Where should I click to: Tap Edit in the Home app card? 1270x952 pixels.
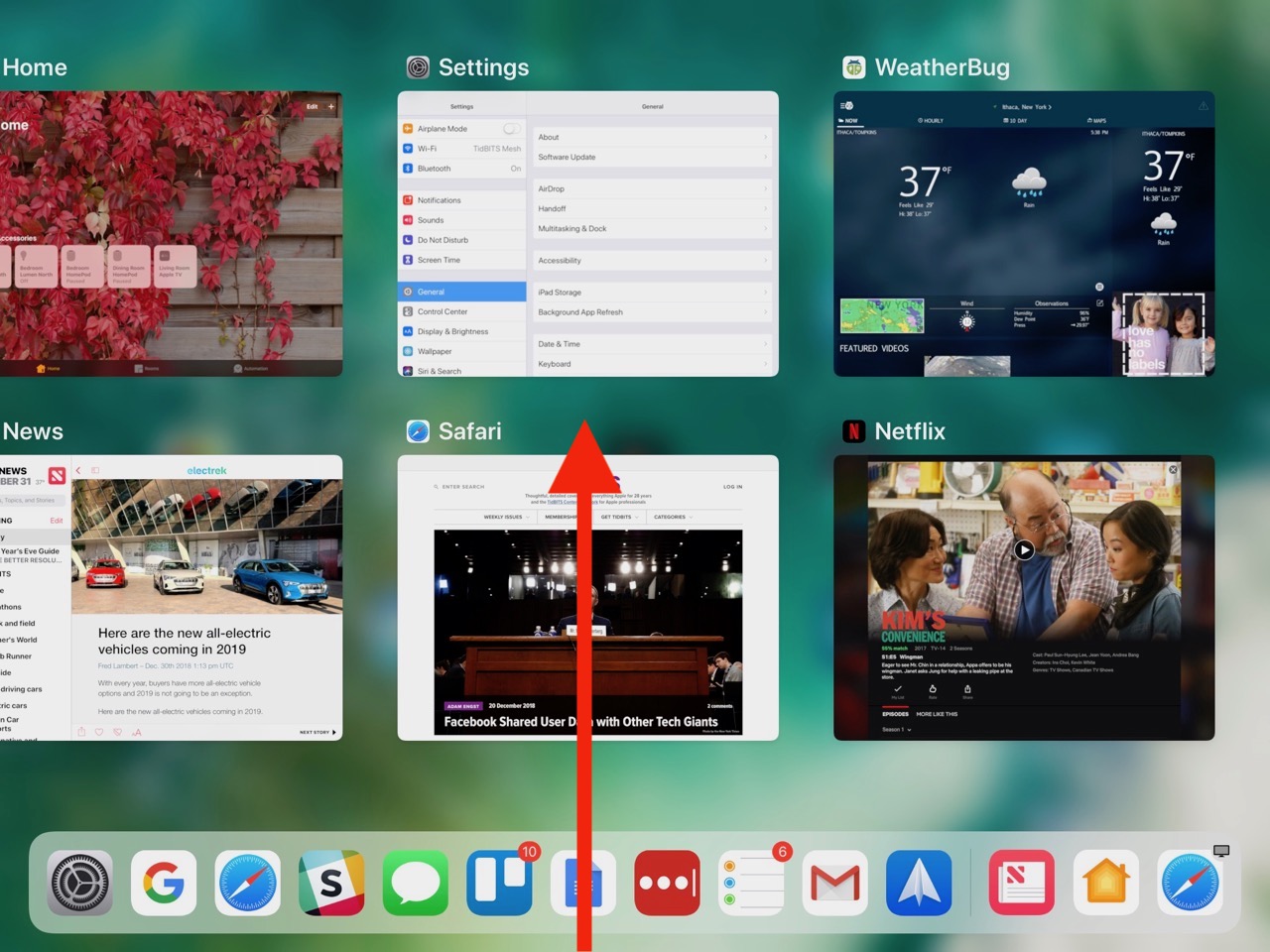(x=312, y=106)
